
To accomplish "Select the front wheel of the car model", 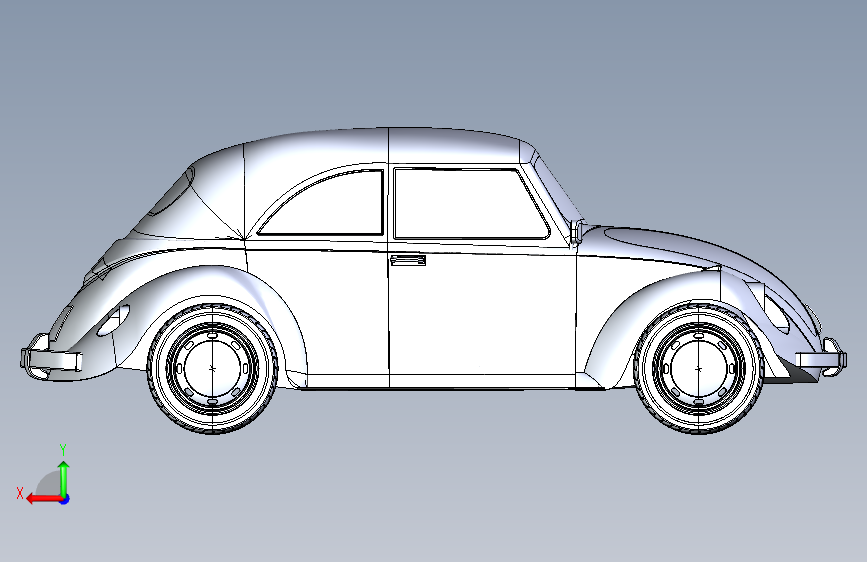I will pos(698,368).
